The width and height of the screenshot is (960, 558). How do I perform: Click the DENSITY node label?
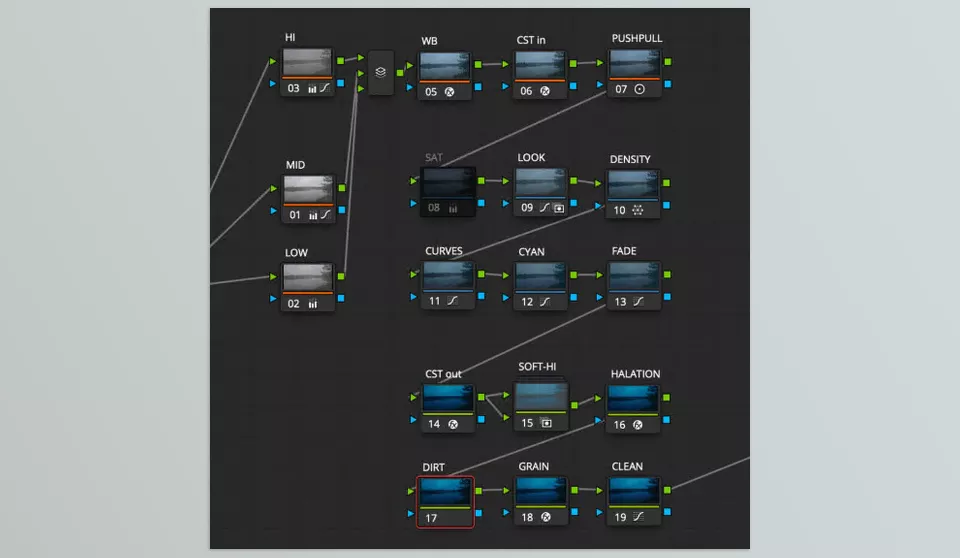tap(630, 159)
